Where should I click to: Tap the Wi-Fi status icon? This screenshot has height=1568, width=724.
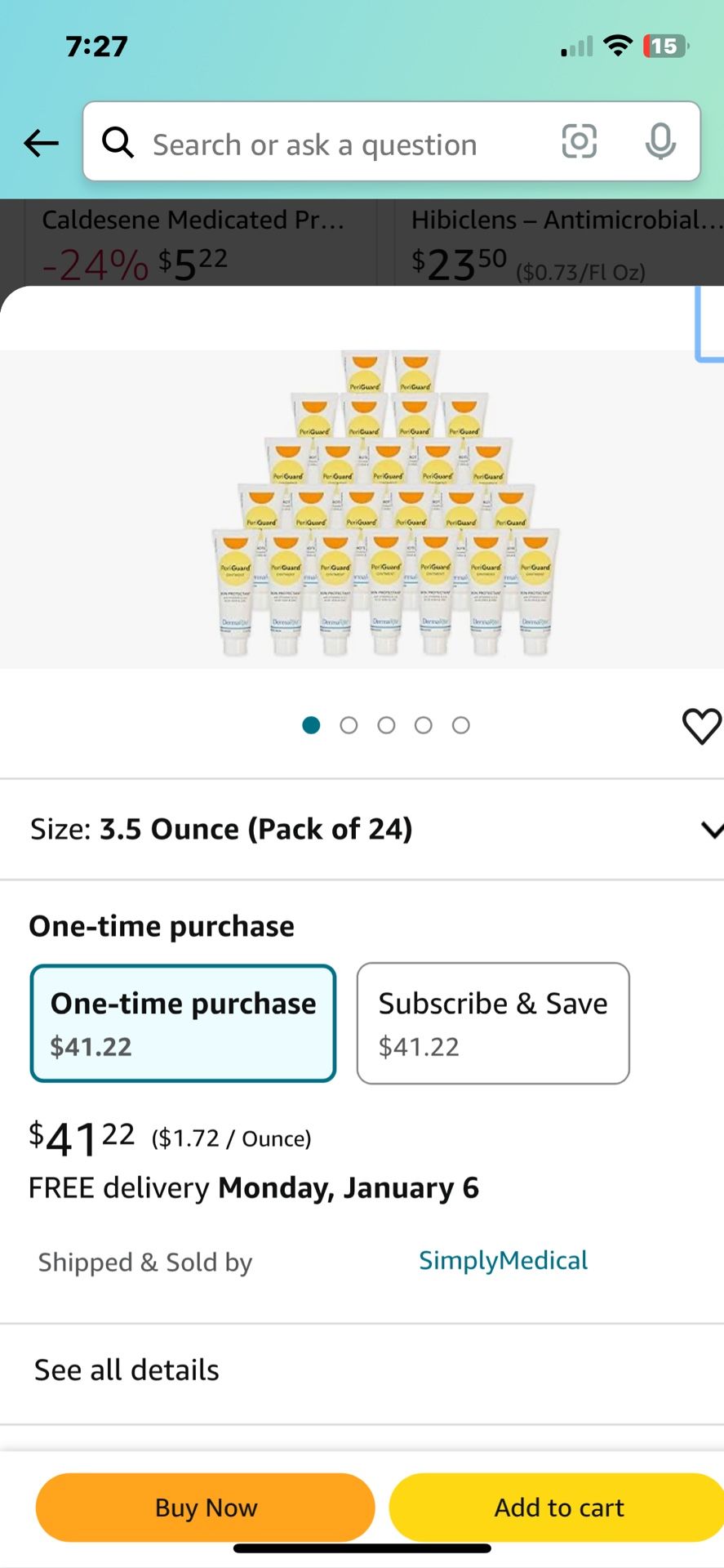(x=618, y=46)
